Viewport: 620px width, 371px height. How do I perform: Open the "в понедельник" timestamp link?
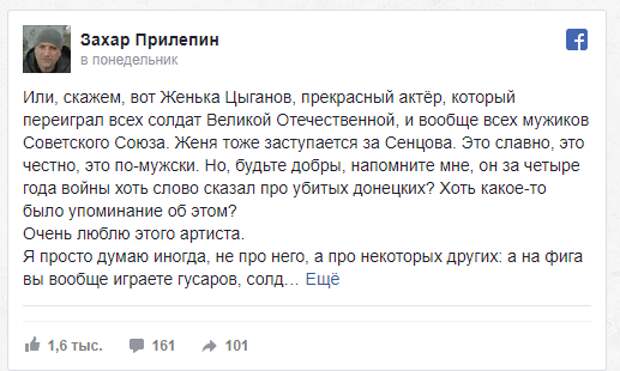coord(129,60)
